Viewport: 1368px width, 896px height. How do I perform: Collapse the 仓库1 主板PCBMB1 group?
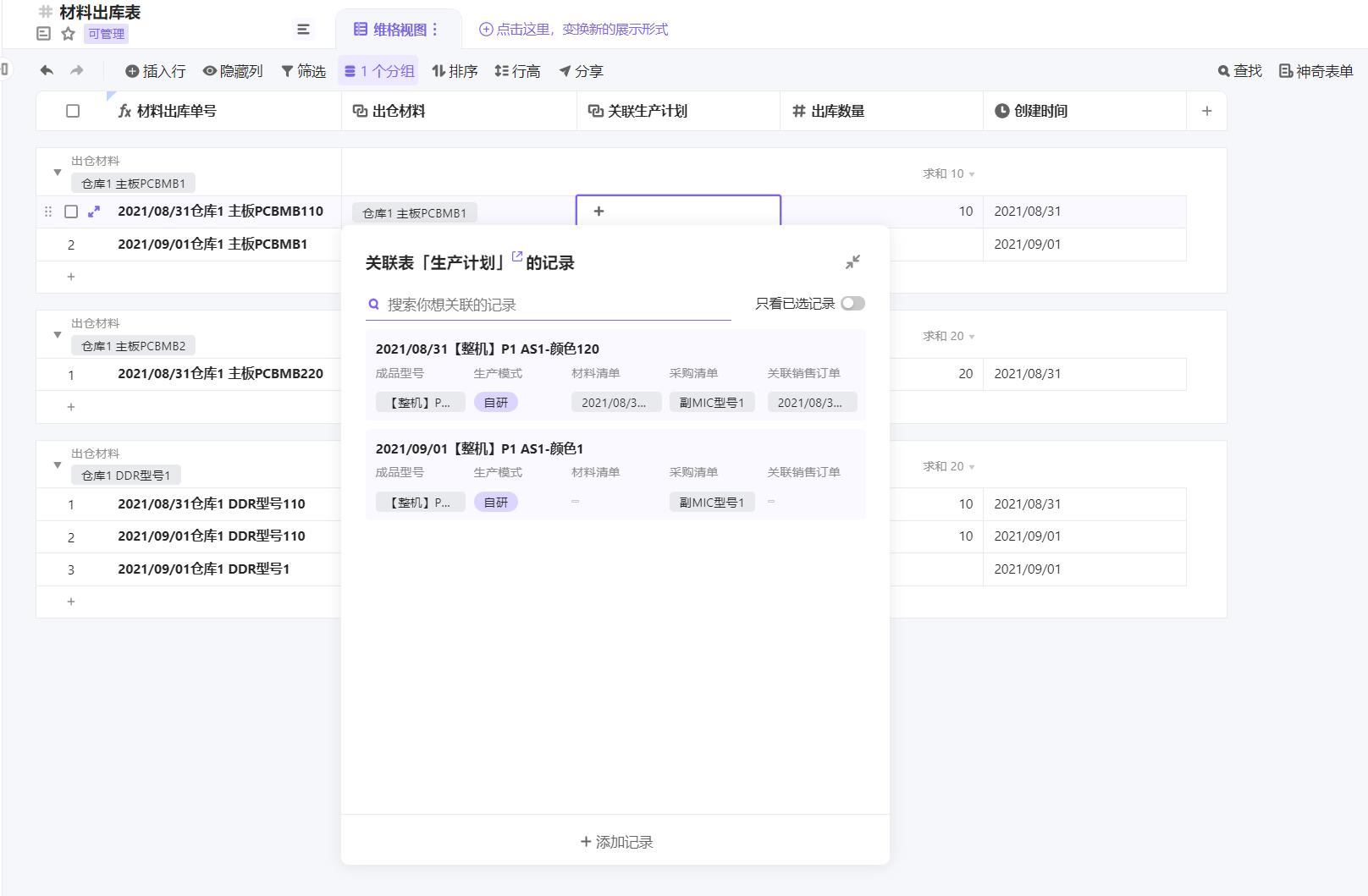click(58, 173)
